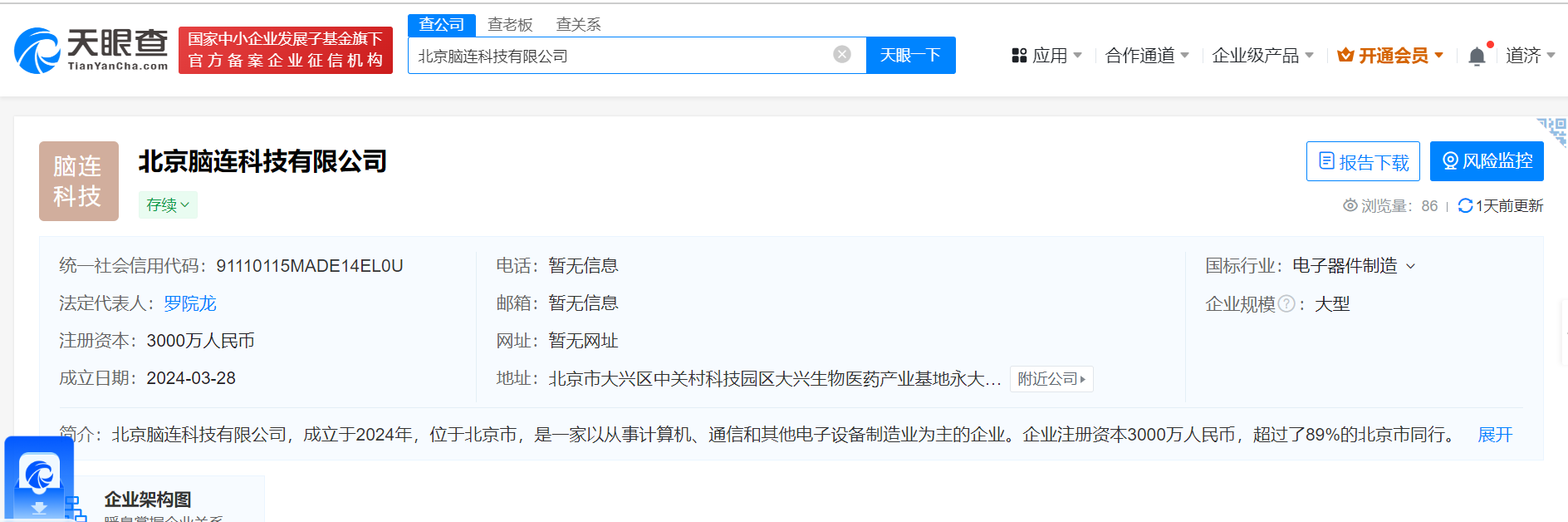Image resolution: width=1568 pixels, height=522 pixels.
Task: Click the 天眼一下 search button
Action: [910, 55]
